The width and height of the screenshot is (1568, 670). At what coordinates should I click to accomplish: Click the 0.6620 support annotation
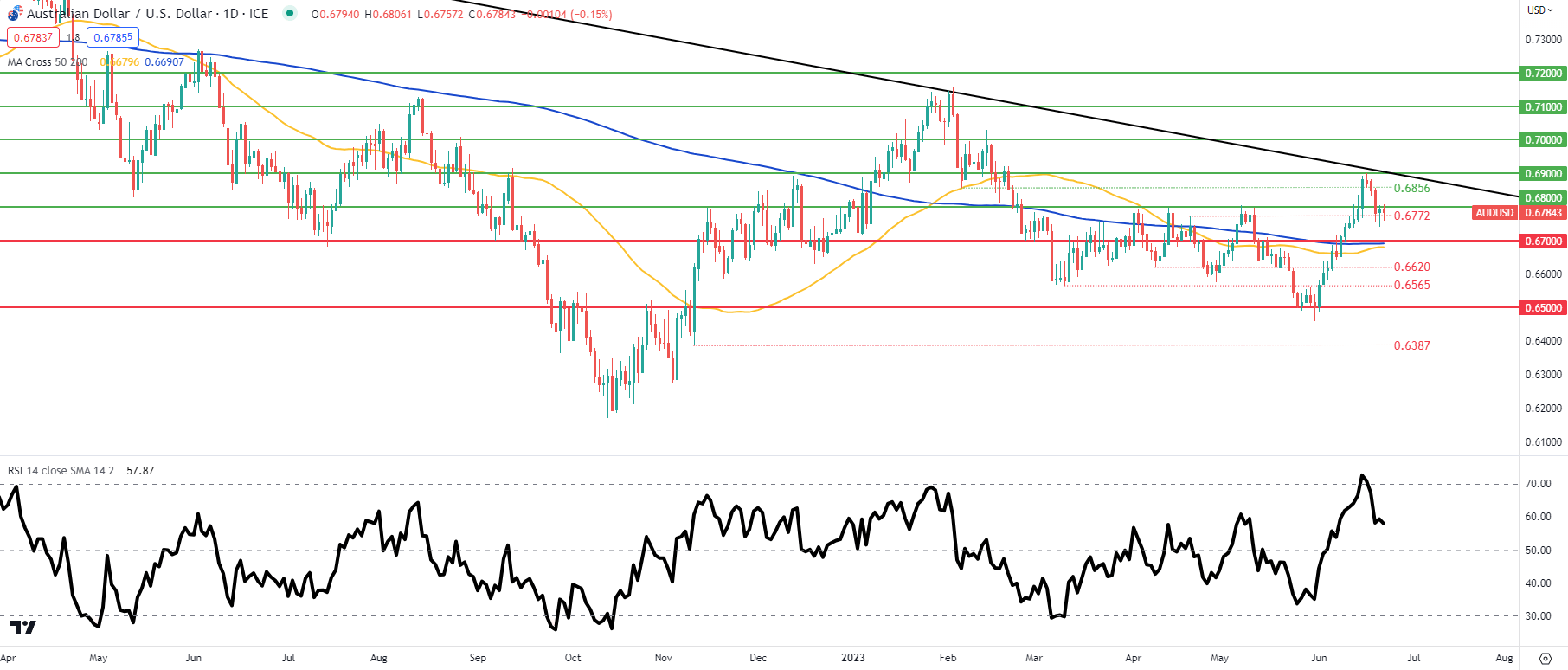pyautogui.click(x=1411, y=267)
